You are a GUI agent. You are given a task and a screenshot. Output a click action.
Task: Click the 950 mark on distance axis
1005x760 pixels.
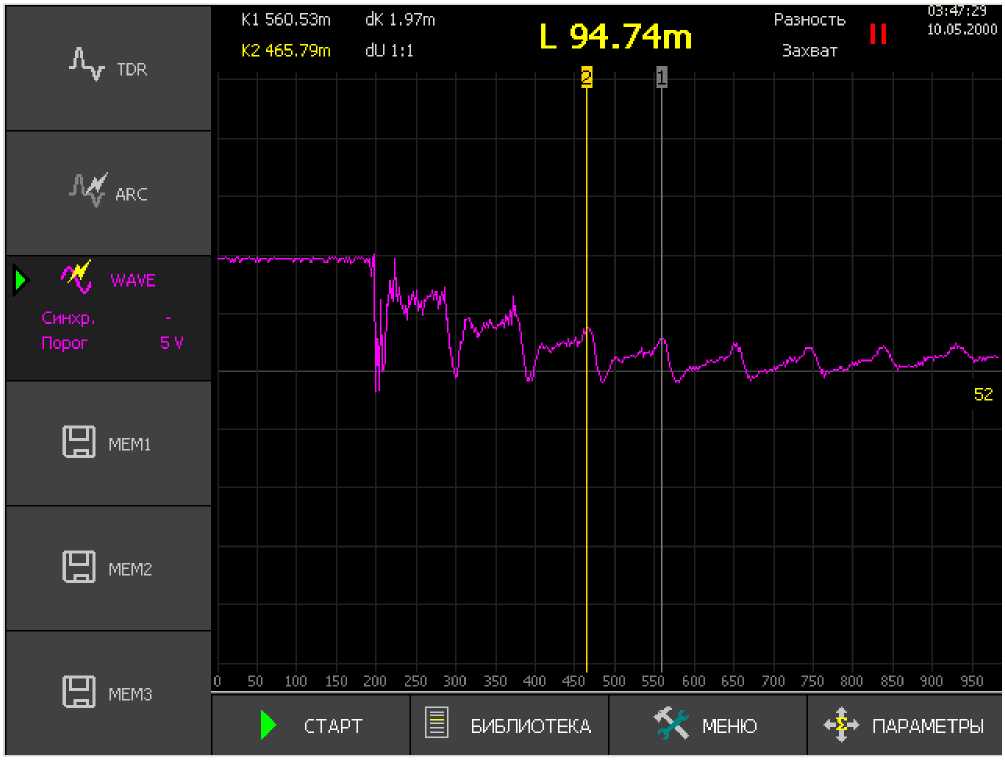click(x=972, y=681)
